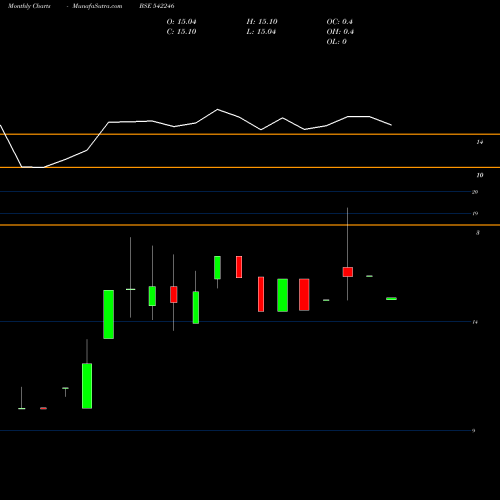Viewport: 500px width, 500px height.
Task: Click the 'OC: 0.4' reading
Action: pyautogui.click(x=339, y=22)
